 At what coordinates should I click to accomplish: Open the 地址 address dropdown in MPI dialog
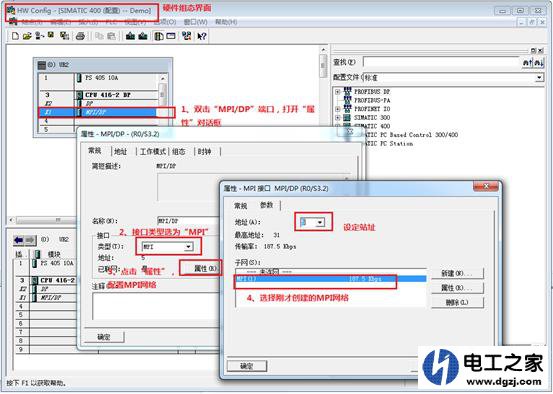point(320,223)
